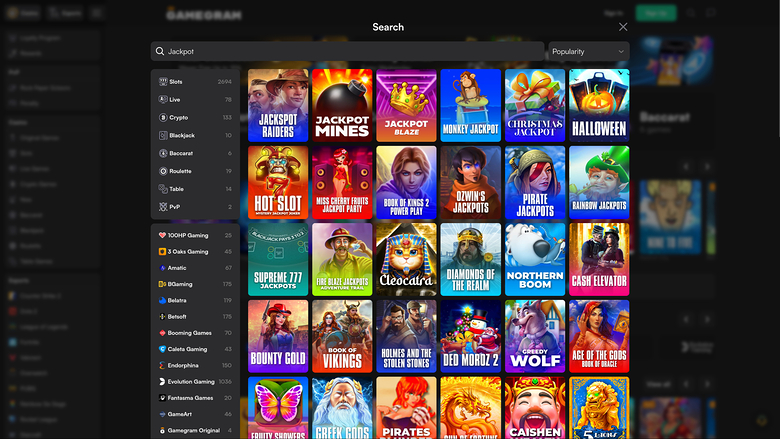Click the Belatra provider logo icon
Image resolution: width=780 pixels, height=439 pixels.
pyautogui.click(x=162, y=300)
